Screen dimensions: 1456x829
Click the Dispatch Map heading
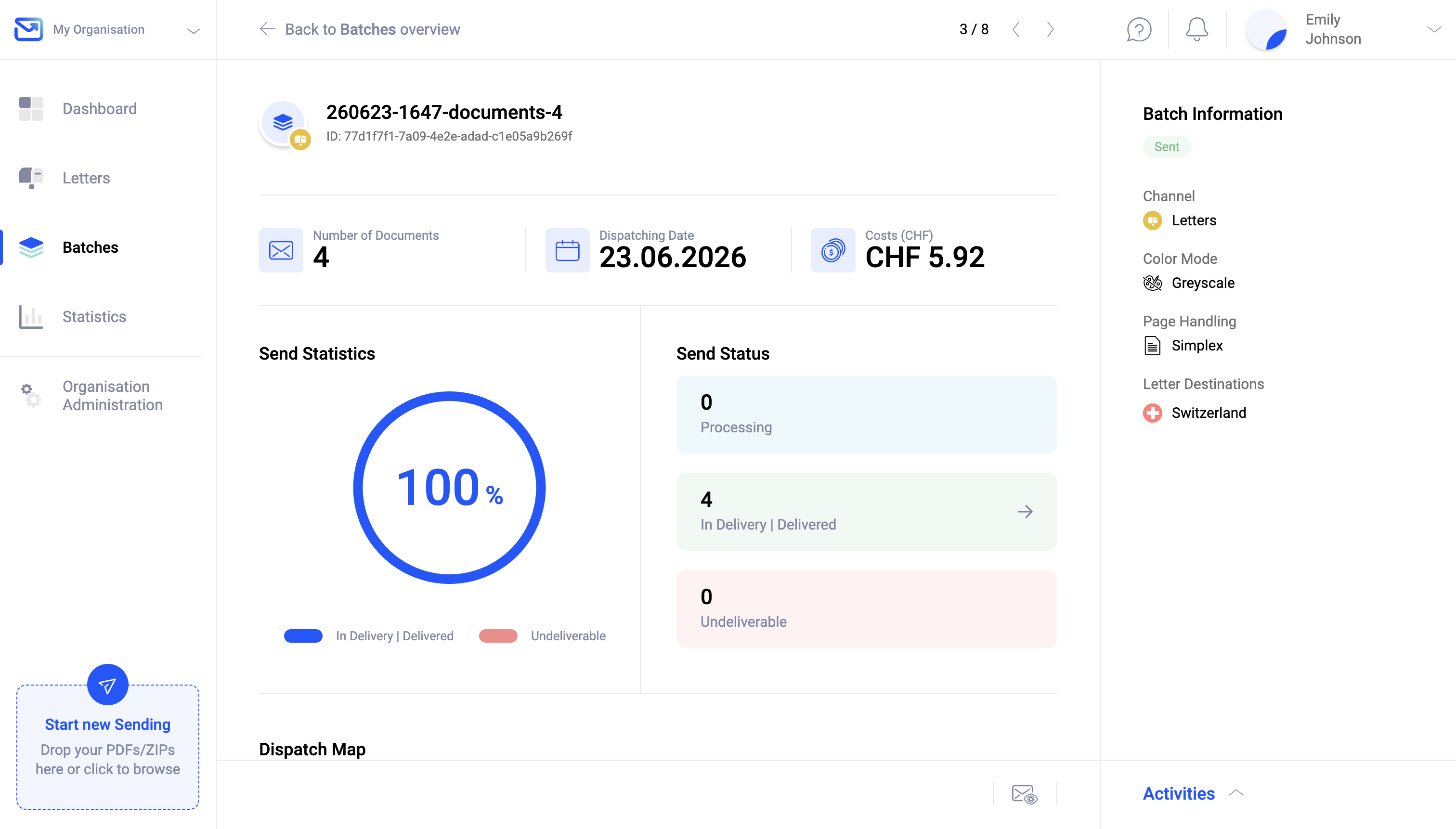click(x=312, y=749)
